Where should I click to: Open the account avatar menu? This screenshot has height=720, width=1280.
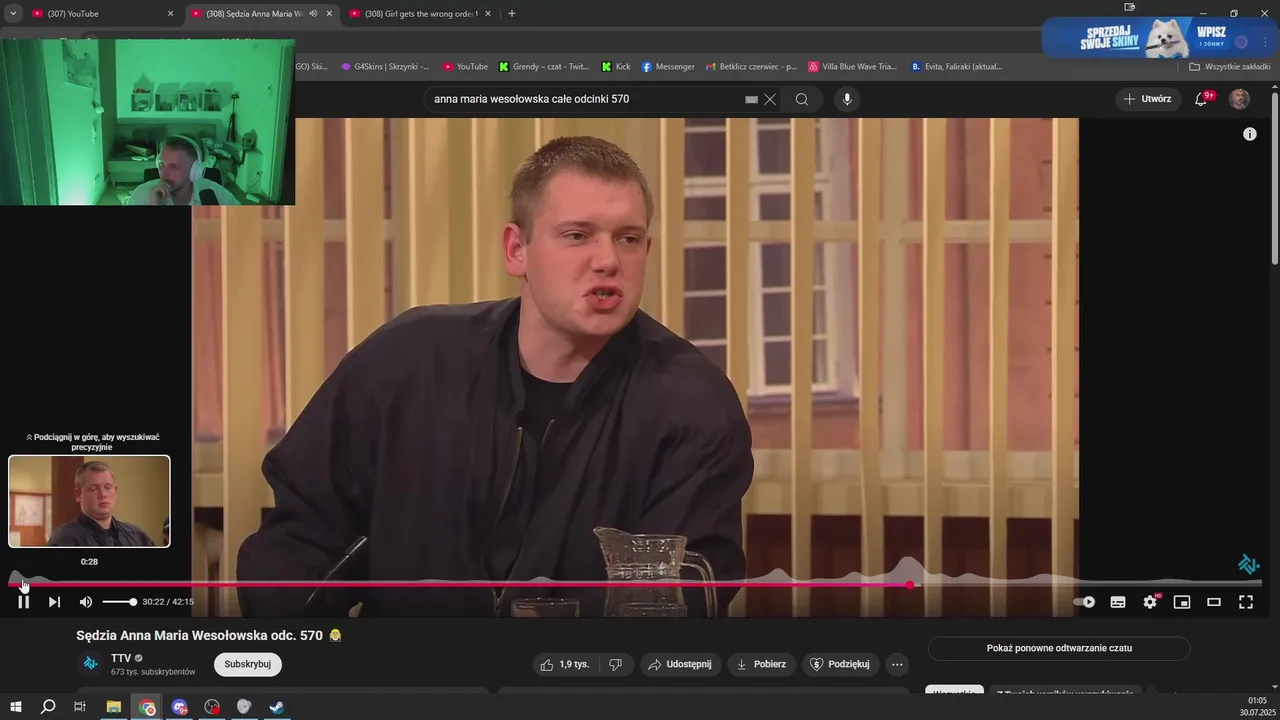coord(1239,99)
